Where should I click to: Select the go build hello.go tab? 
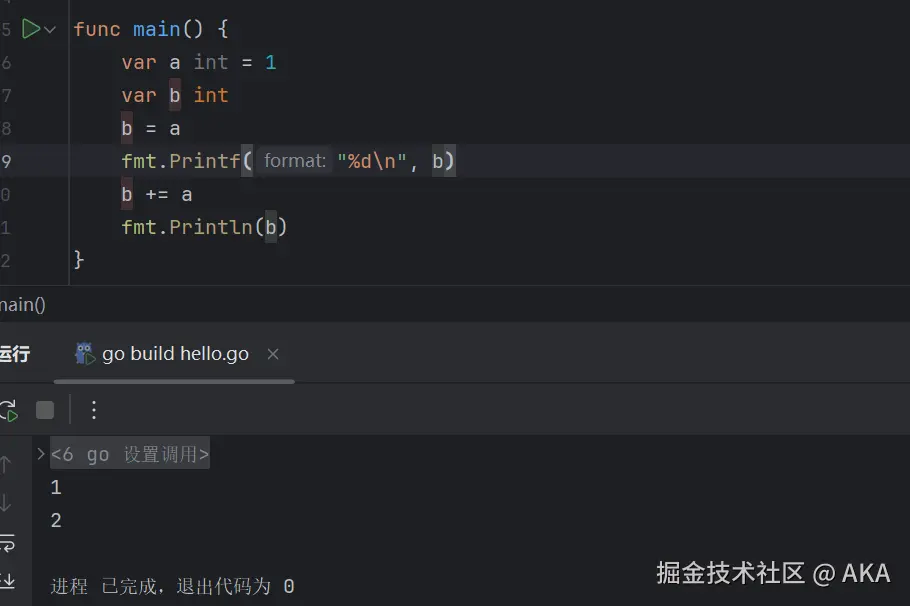tap(175, 354)
